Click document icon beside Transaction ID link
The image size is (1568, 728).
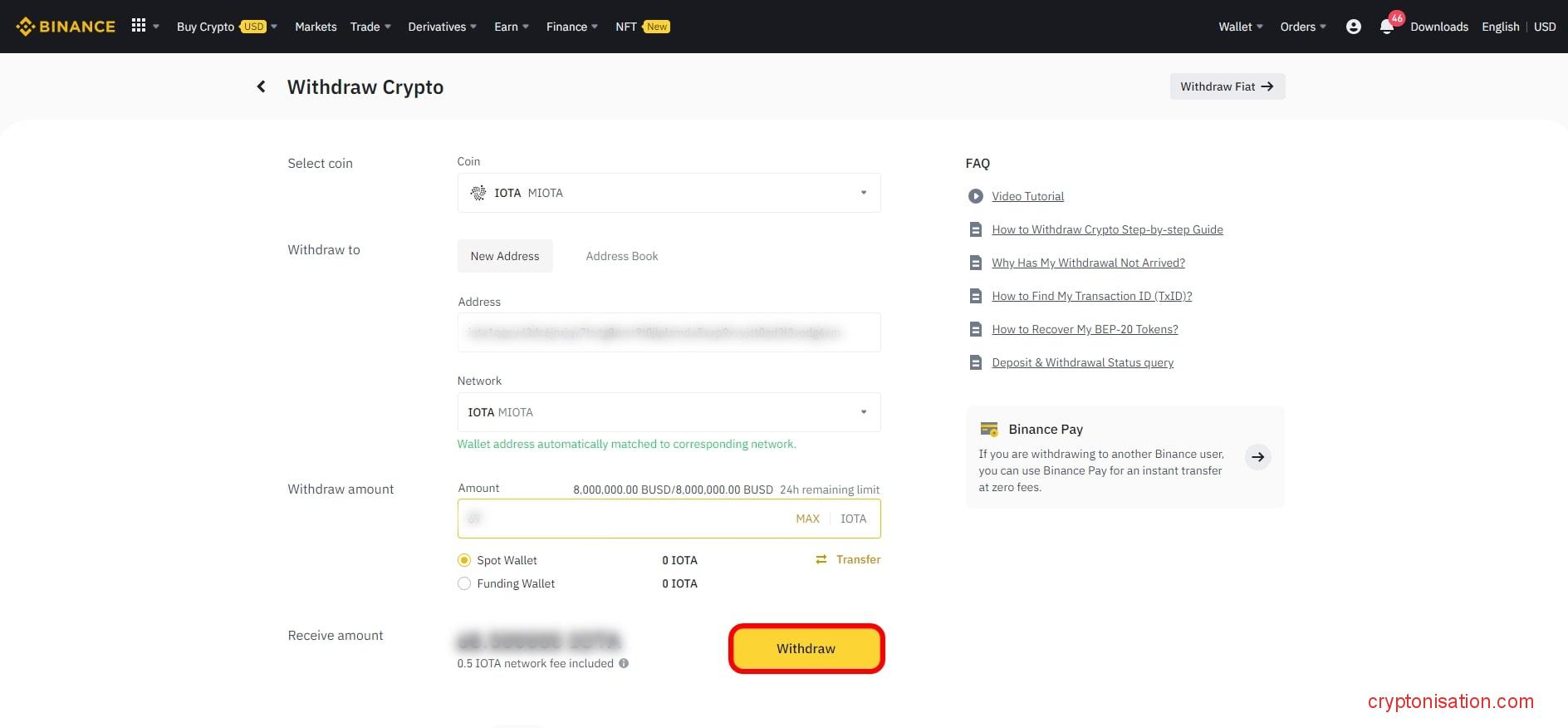(x=976, y=296)
